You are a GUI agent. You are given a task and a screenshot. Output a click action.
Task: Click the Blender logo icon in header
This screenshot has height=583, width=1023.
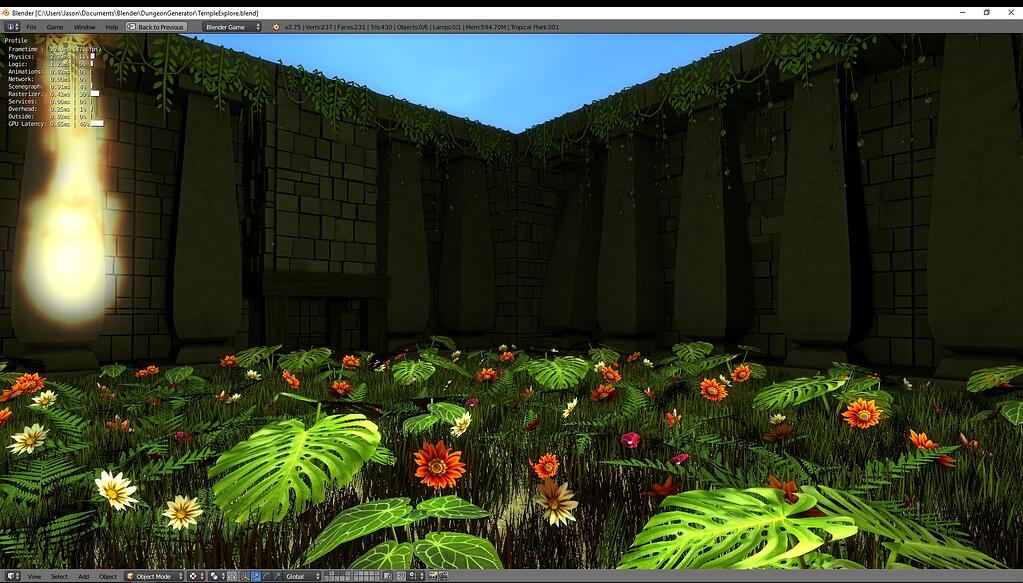pyautogui.click(x=275, y=27)
